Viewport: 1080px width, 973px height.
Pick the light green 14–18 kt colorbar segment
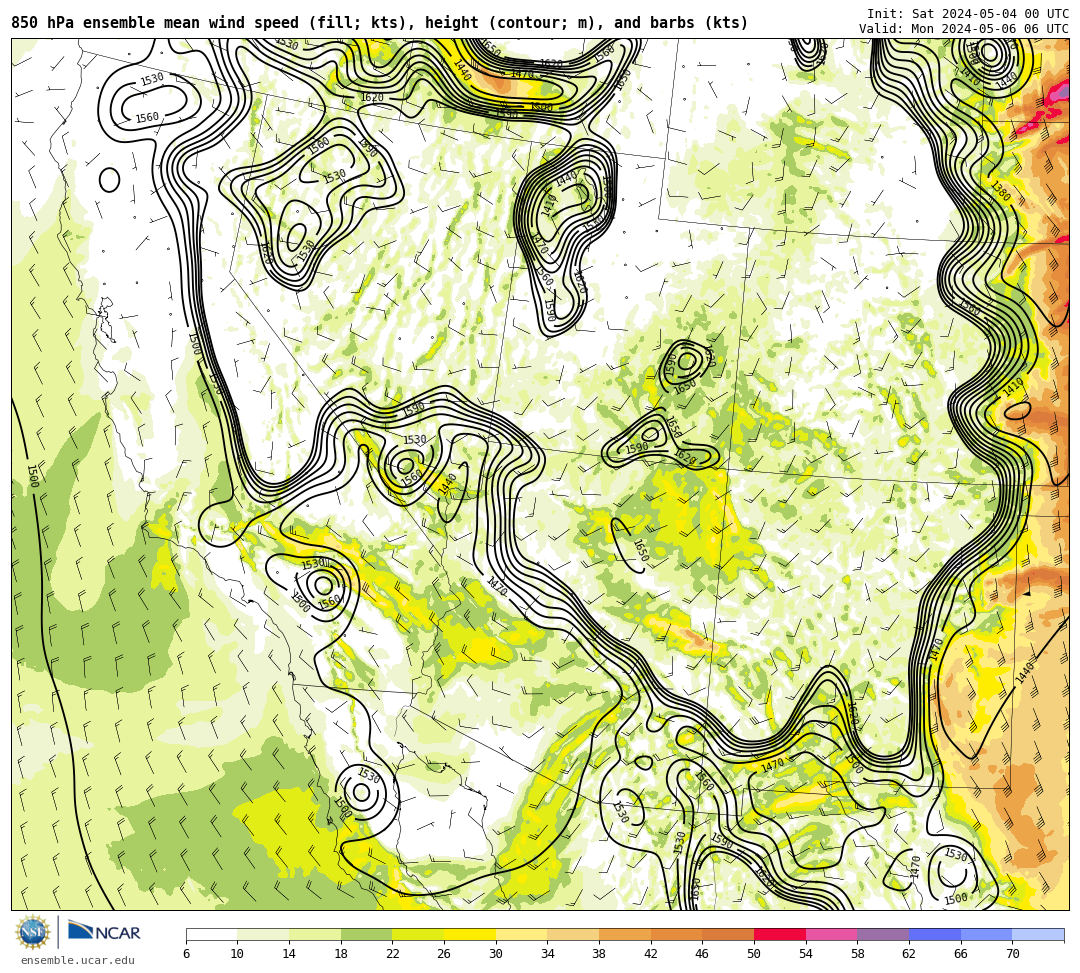[315, 934]
